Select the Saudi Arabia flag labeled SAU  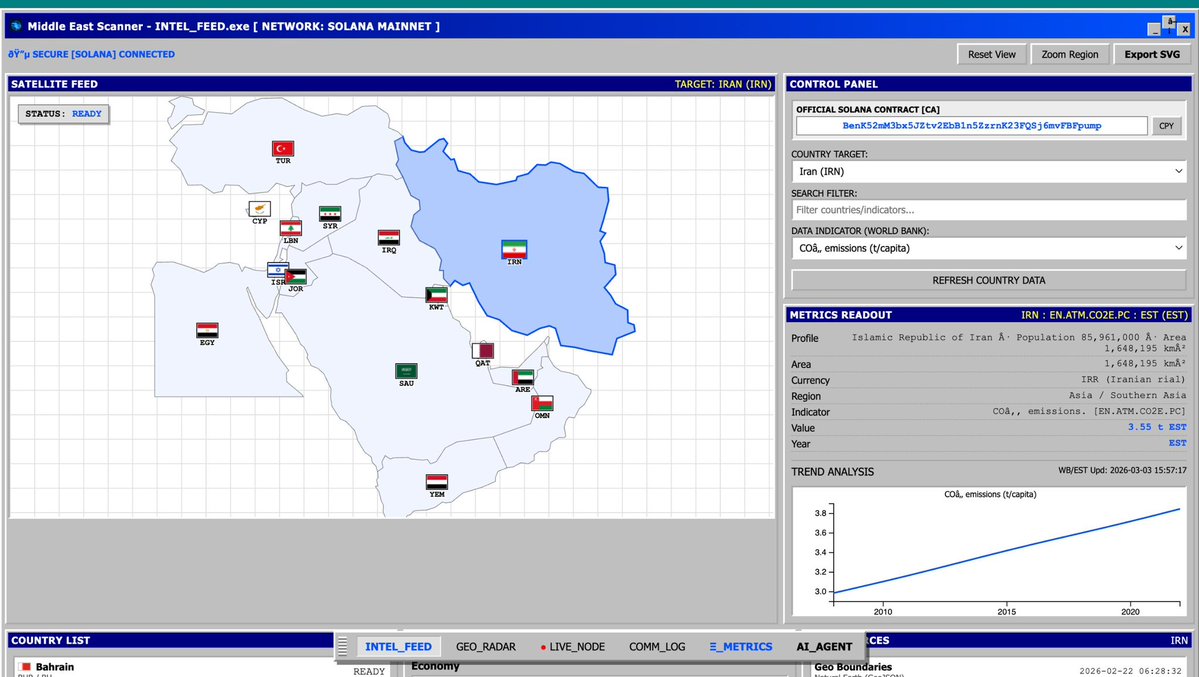click(406, 371)
